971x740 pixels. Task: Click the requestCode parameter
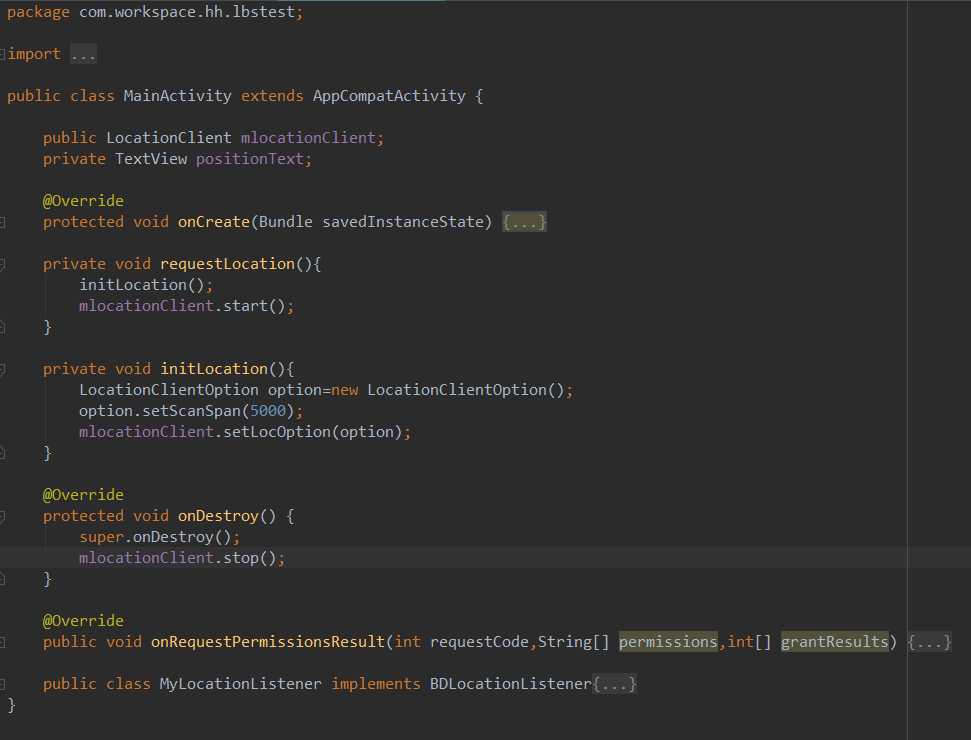479,642
